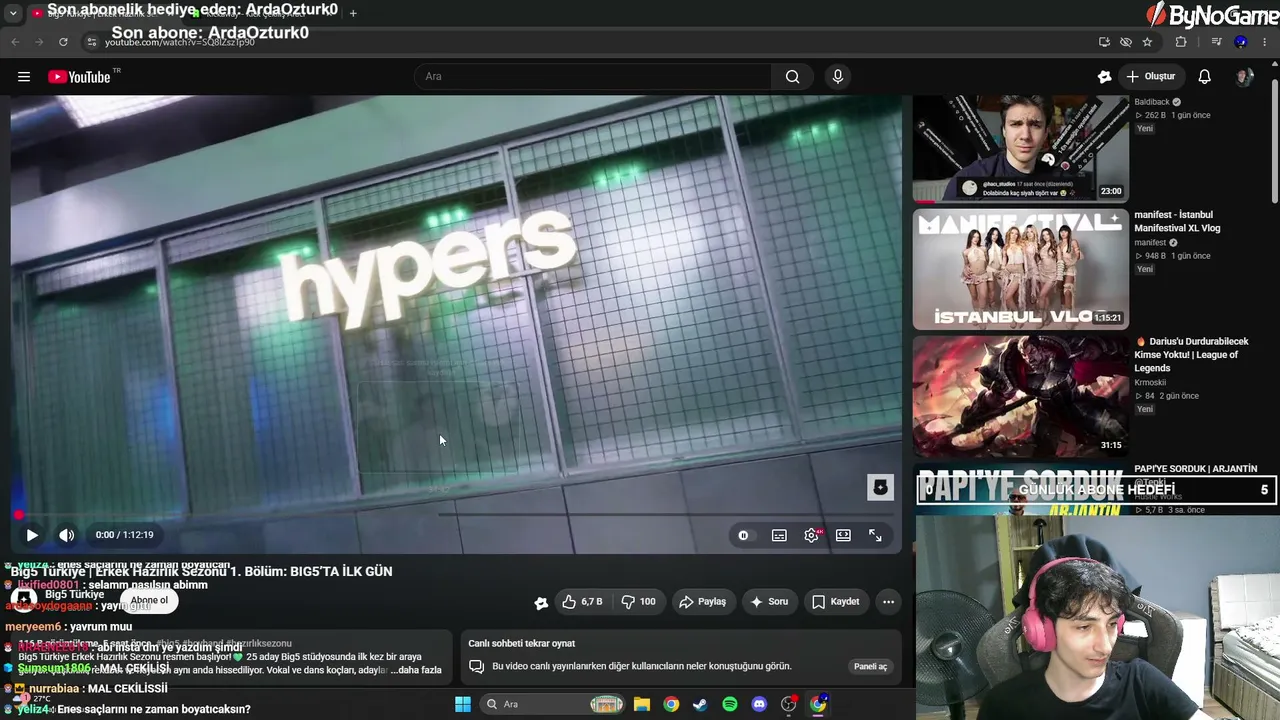Open the YouTube hamburger guide menu
Viewport: 1280px width, 720px height.
[x=24, y=77]
